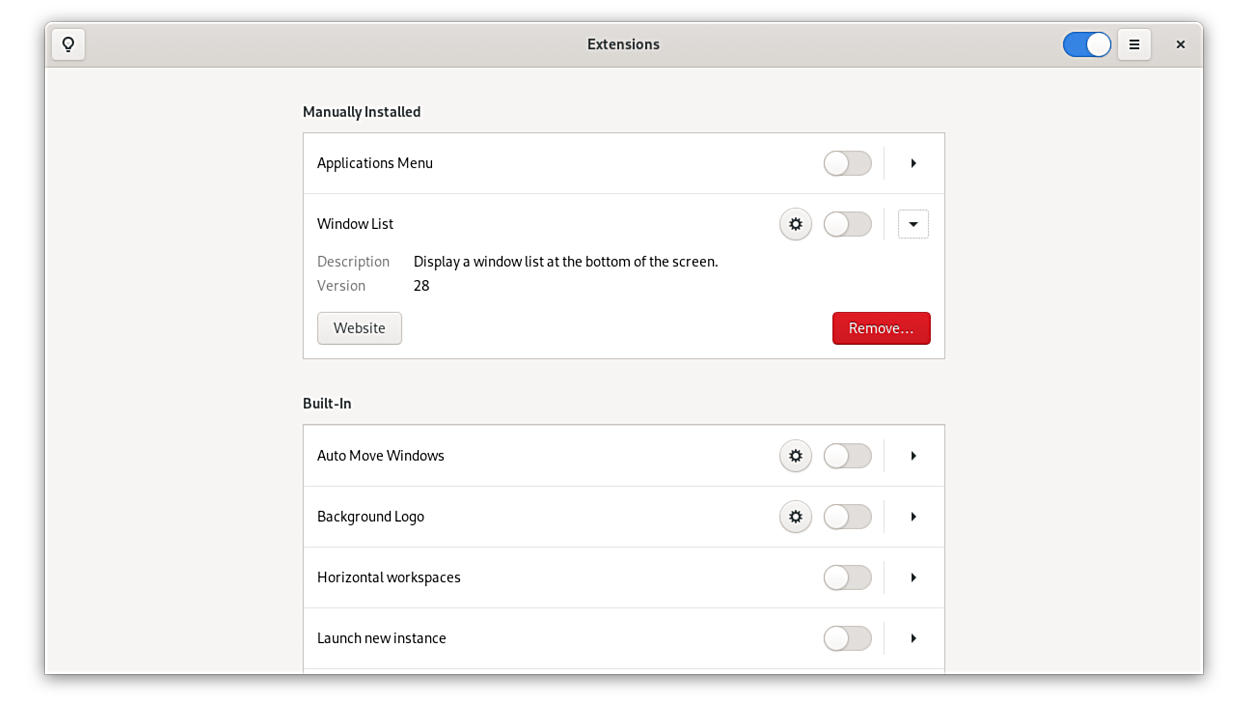Screen dimensions: 1248x702
Task: Open Window List settings gear
Action: tap(795, 224)
